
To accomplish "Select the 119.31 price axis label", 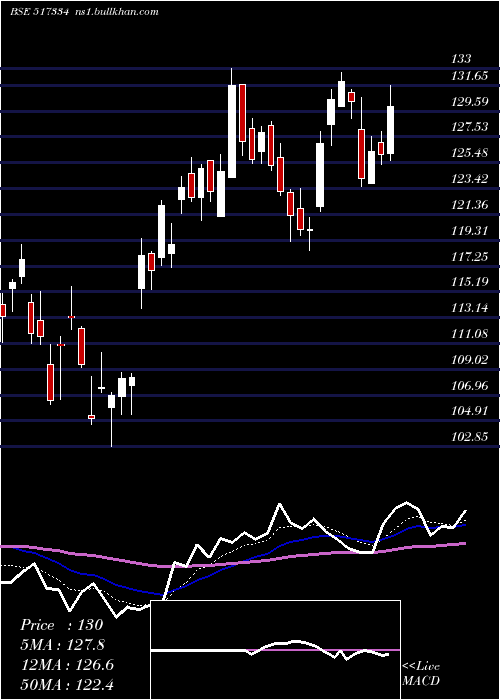I will click(x=470, y=231).
